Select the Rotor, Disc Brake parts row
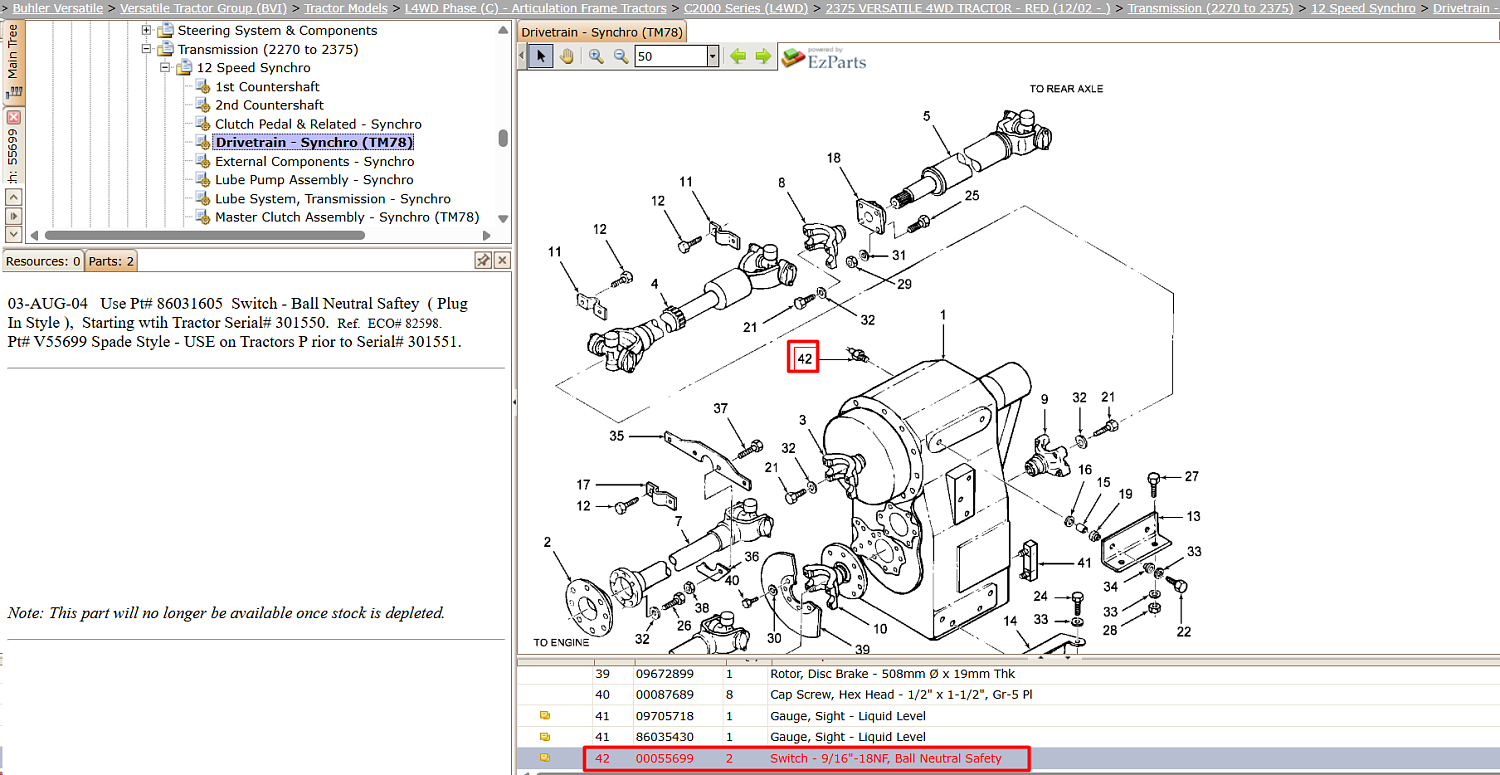This screenshot has width=1500, height=775. pyautogui.click(x=1007, y=674)
